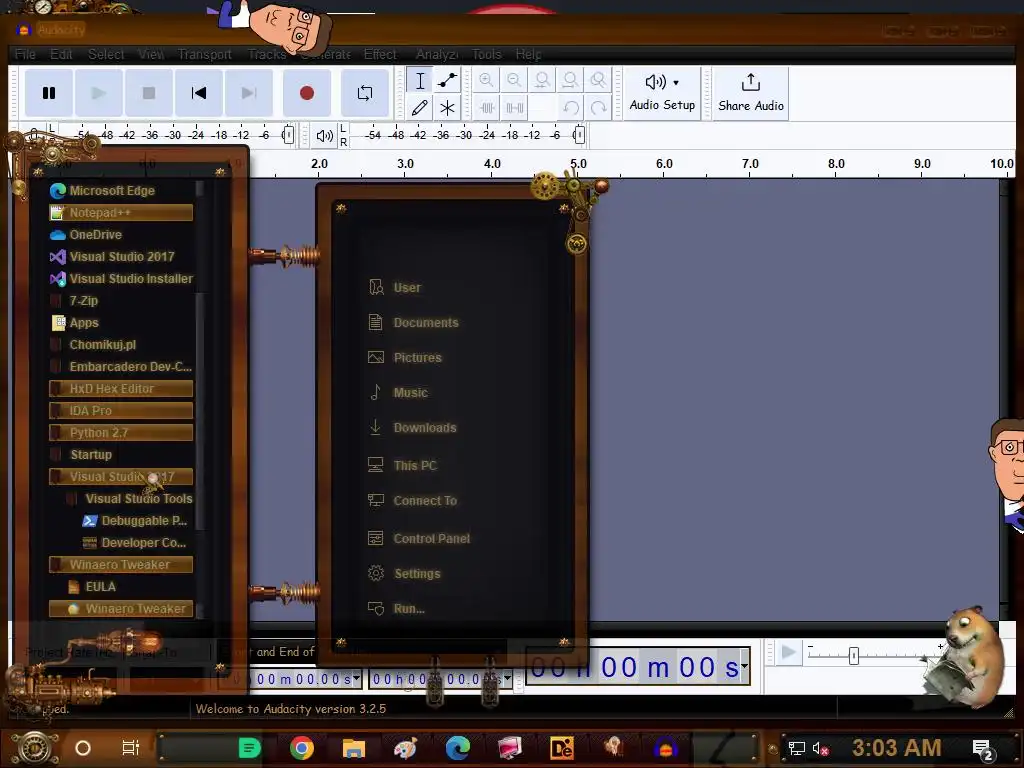Open the Transport menu
The width and height of the screenshot is (1024, 768).
205,54
